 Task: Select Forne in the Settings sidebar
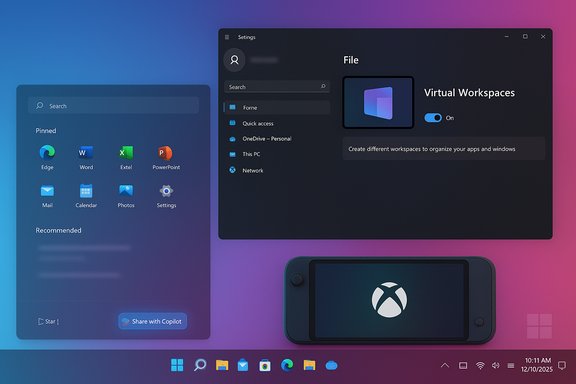point(277,108)
